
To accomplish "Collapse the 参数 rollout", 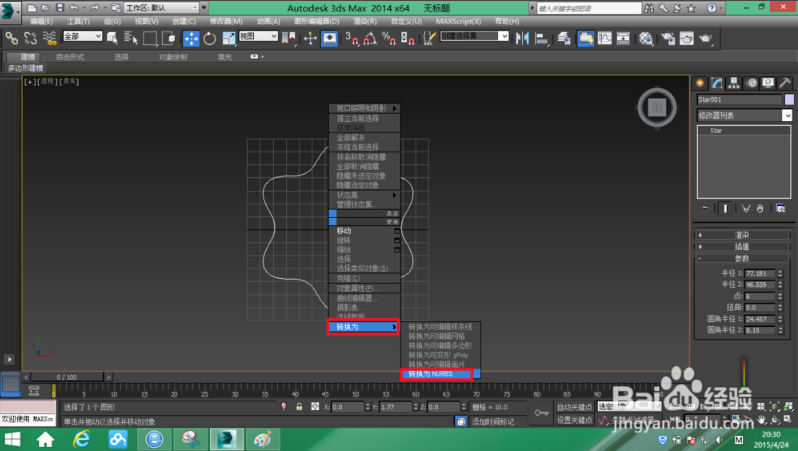I will [x=742, y=258].
